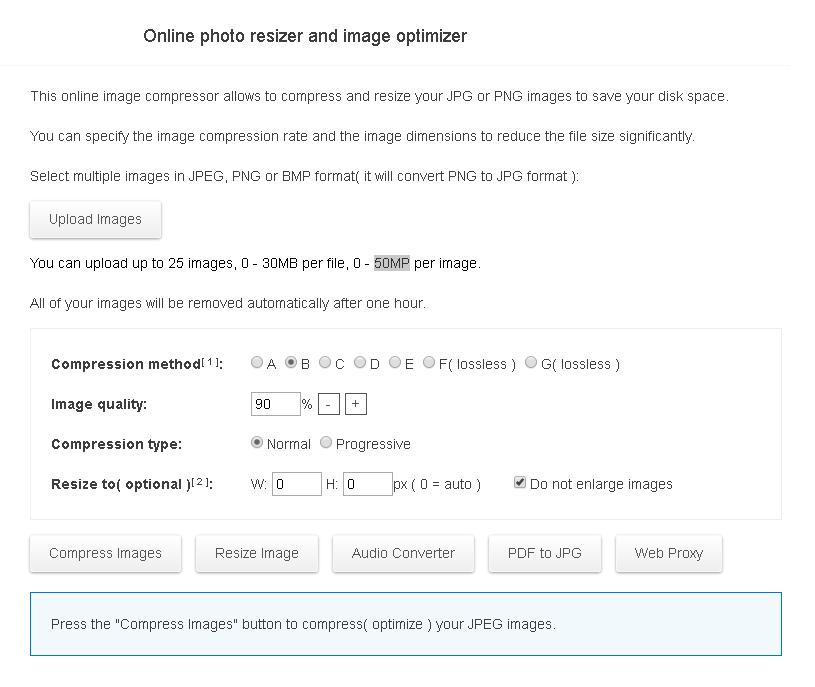Open the PDF to JPG converter
The height and width of the screenshot is (687, 815).
pos(544,553)
